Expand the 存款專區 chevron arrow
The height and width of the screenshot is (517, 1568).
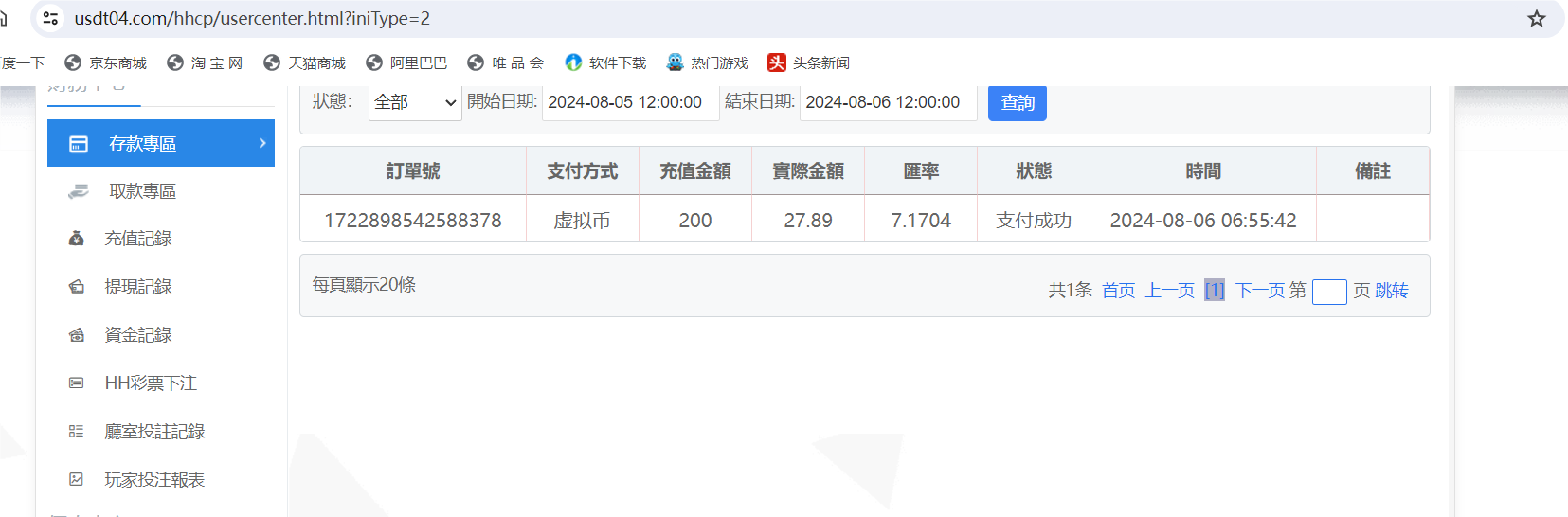(x=262, y=143)
